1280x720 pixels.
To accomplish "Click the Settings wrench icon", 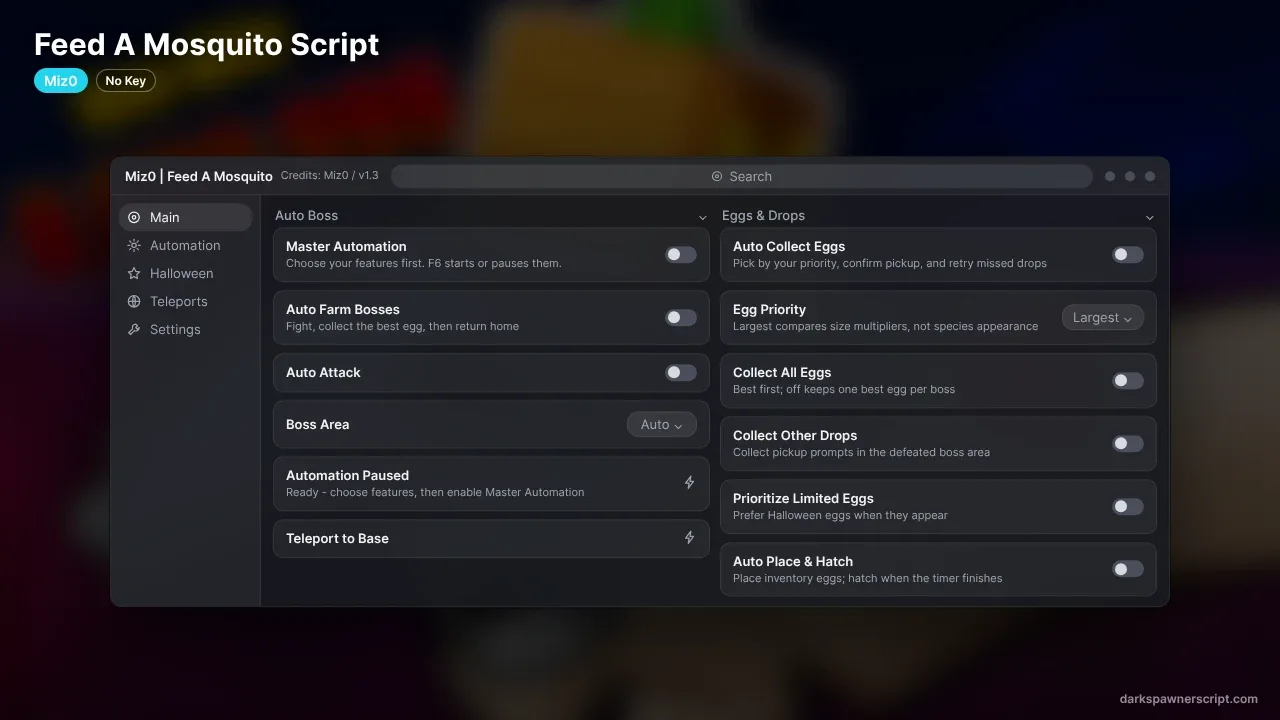I will click(x=134, y=329).
